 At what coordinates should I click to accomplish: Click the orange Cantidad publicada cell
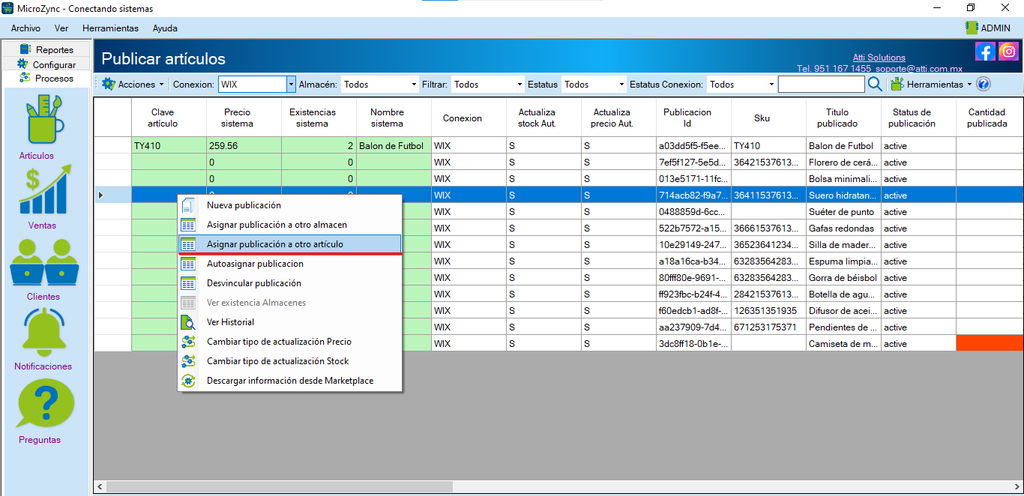point(990,343)
